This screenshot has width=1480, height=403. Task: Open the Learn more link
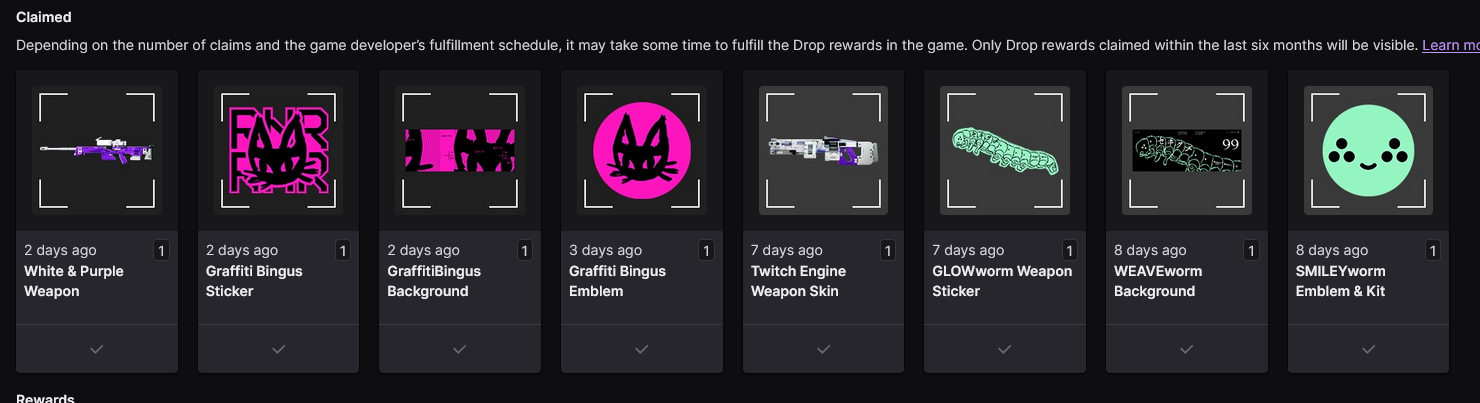click(1450, 45)
